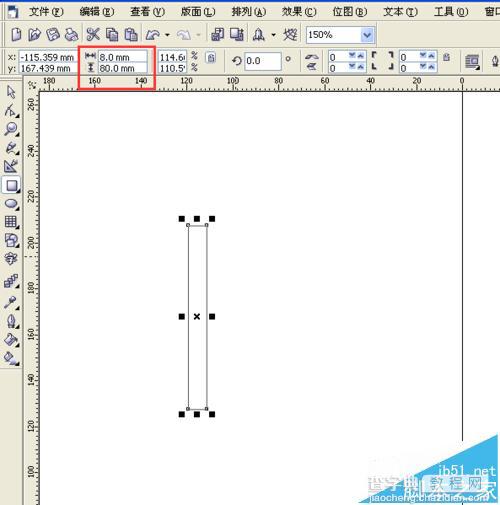Select the Basic Shapes tool

click(x=11, y=240)
